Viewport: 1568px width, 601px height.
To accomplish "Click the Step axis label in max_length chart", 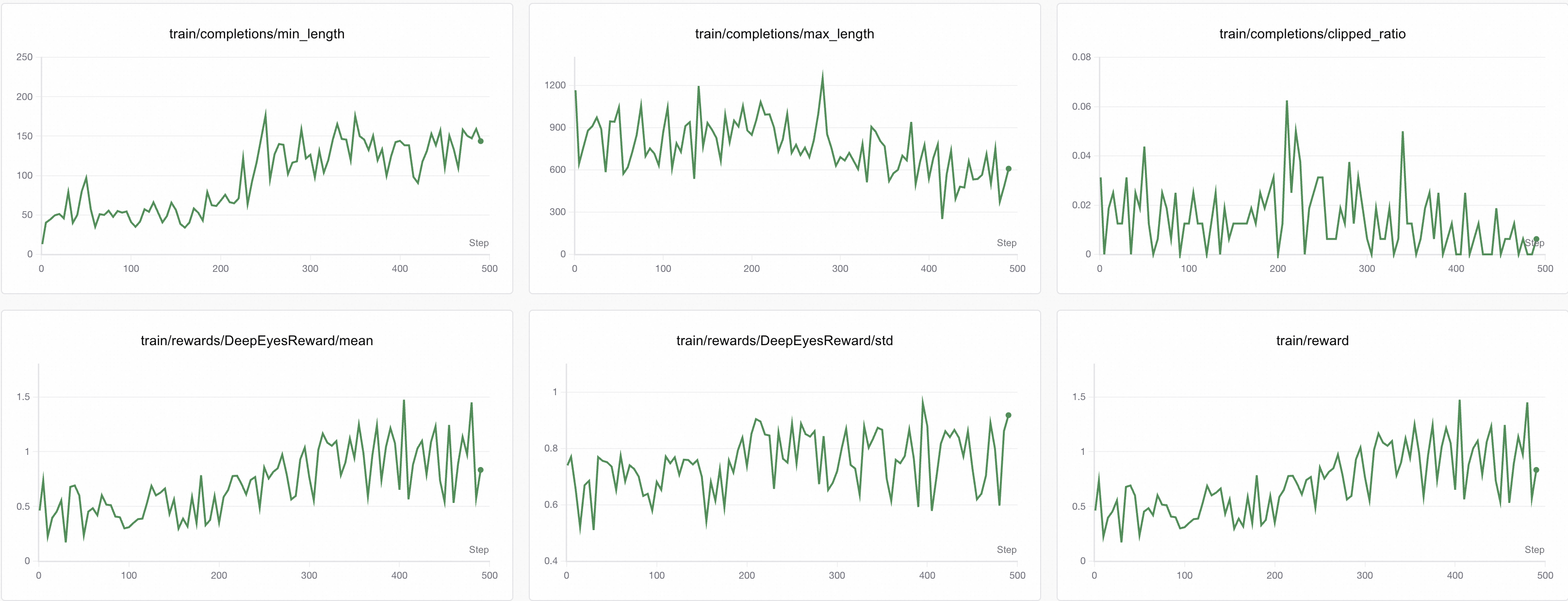I will [1006, 243].
